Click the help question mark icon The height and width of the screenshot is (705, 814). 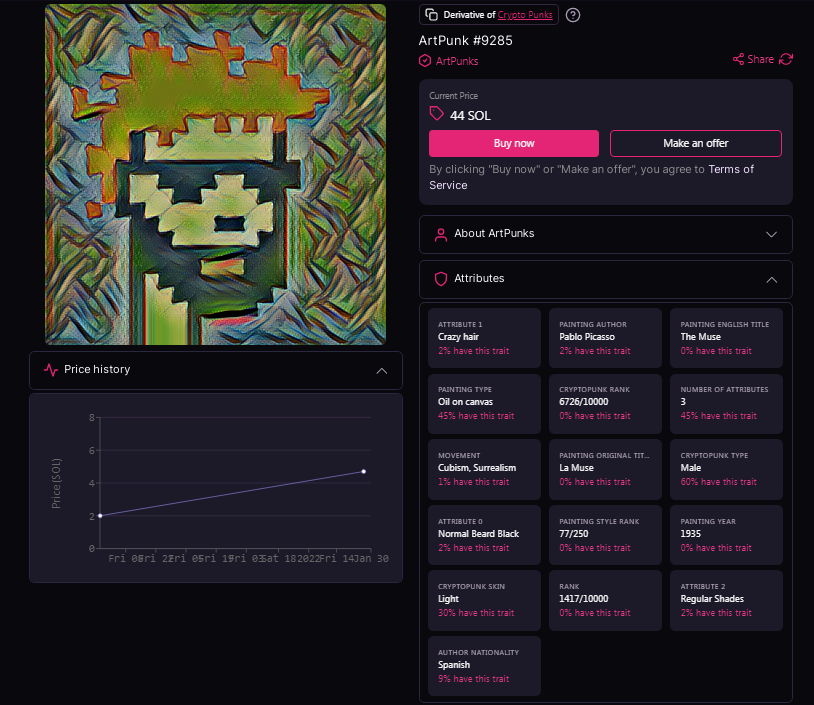[573, 15]
